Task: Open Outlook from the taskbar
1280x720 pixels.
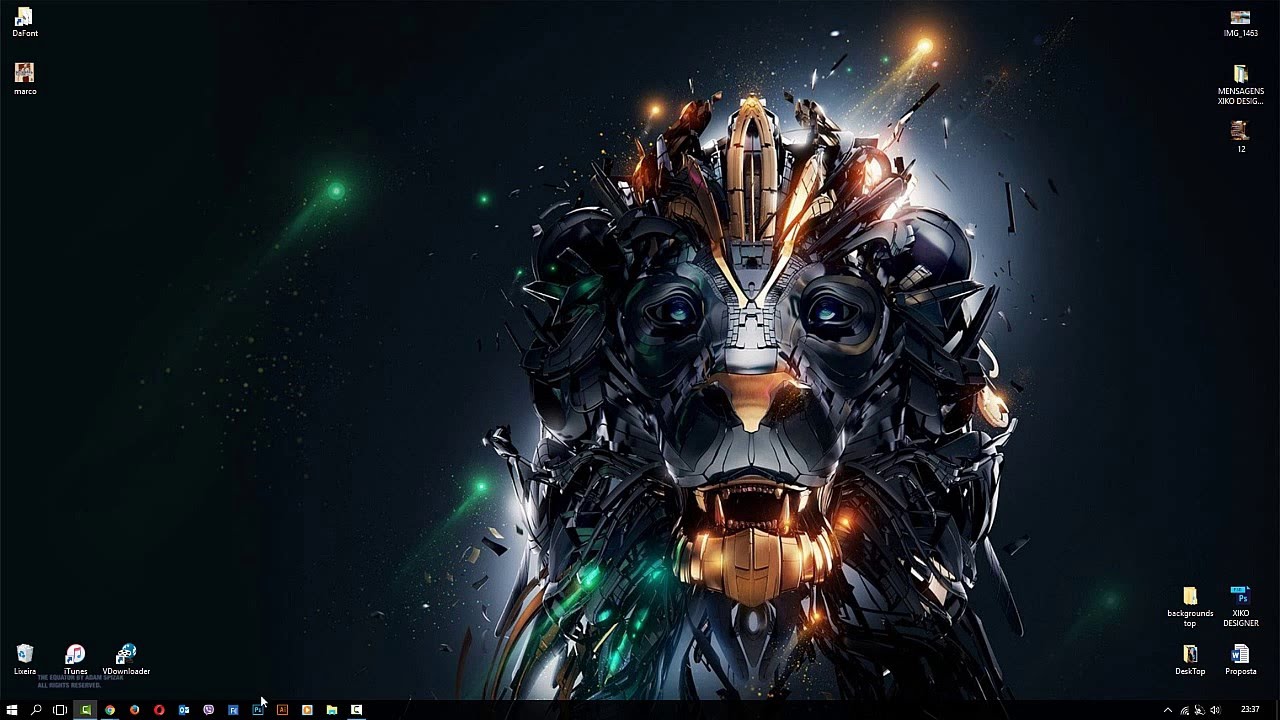Action: tap(184, 710)
